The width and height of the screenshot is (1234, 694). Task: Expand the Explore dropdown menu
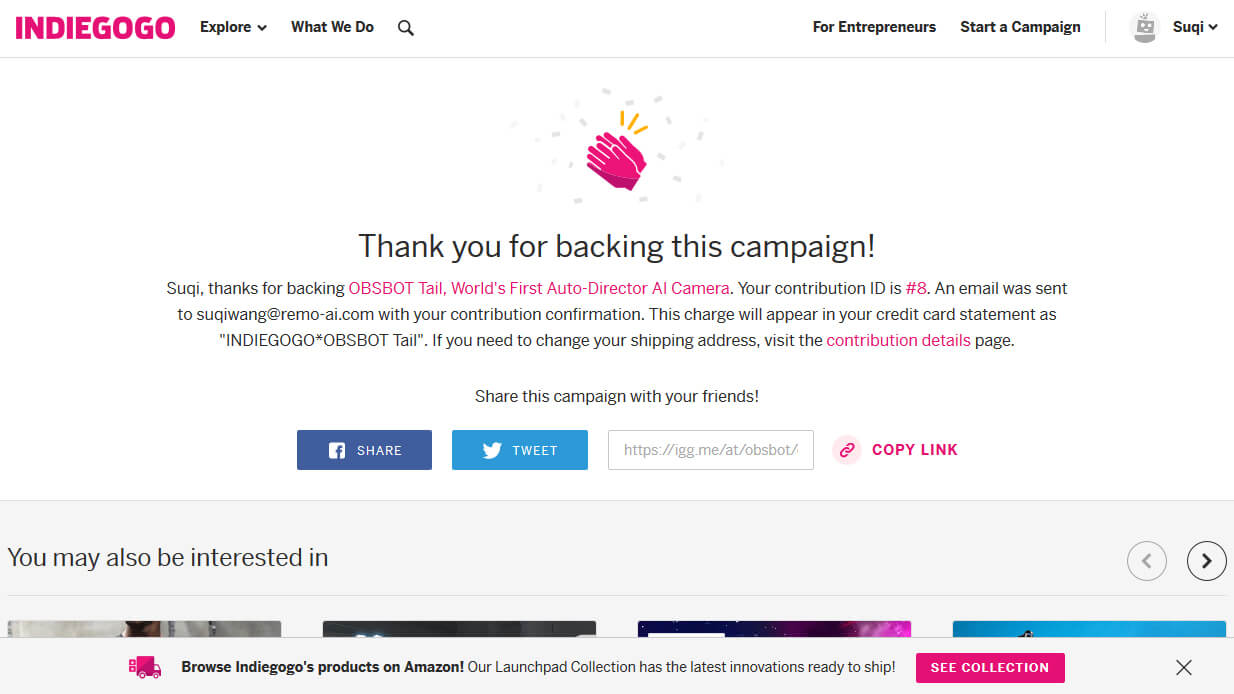click(233, 27)
